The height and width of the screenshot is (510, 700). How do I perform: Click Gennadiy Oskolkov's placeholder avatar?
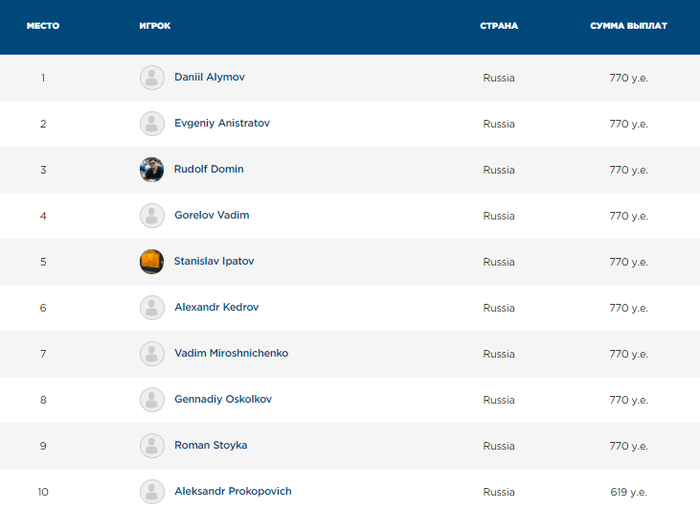[152, 400]
